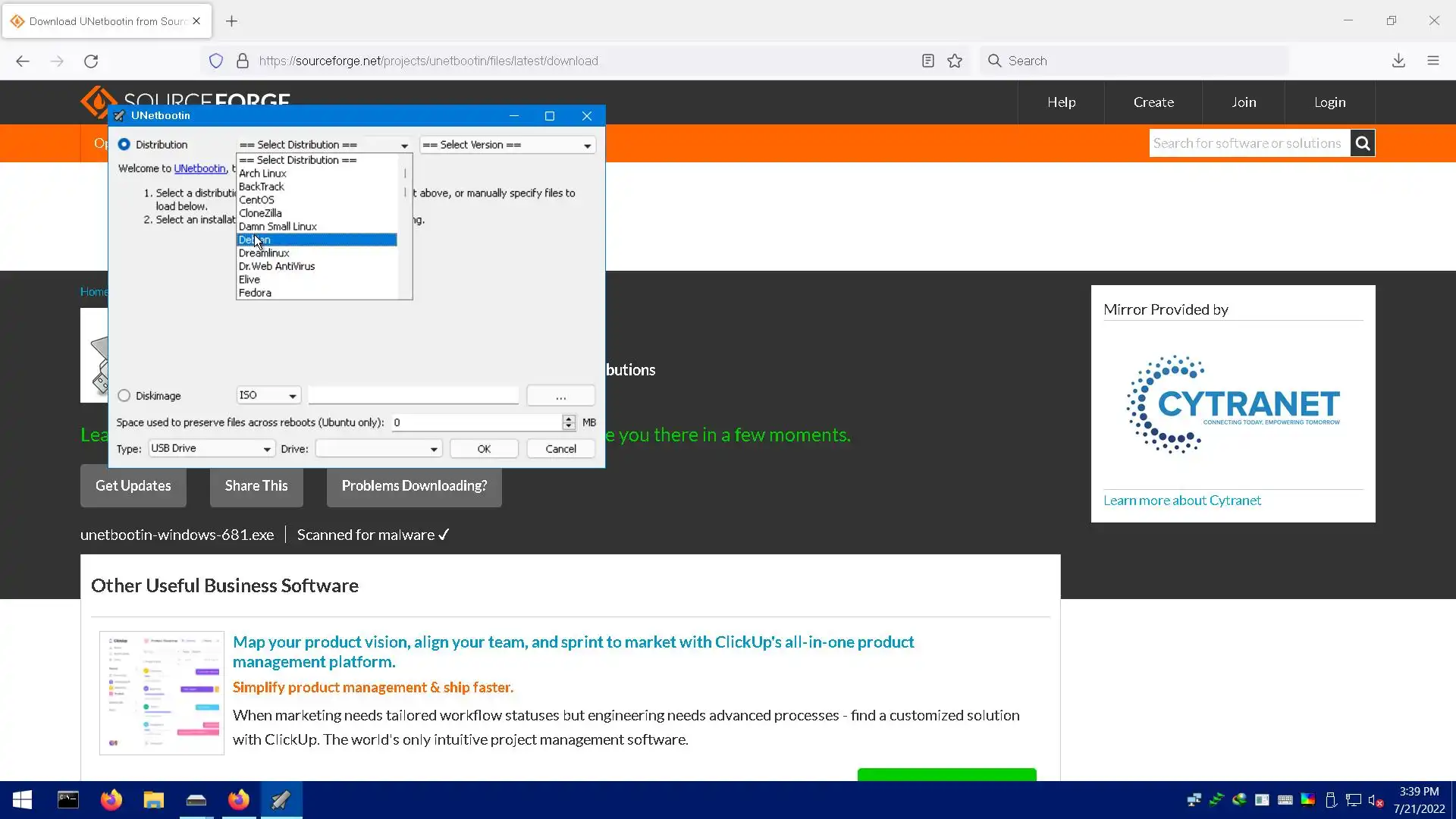Open the Firefox downloads arrow icon
Viewport: 1456px width, 819px height.
1398,61
